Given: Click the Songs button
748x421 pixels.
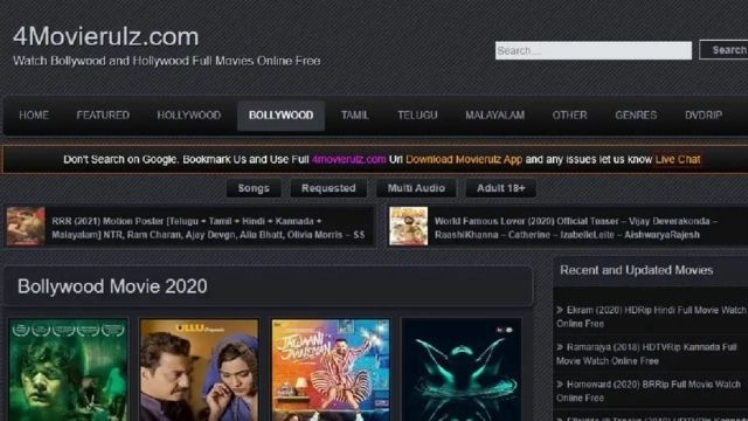Looking at the screenshot, I should click(x=253, y=188).
